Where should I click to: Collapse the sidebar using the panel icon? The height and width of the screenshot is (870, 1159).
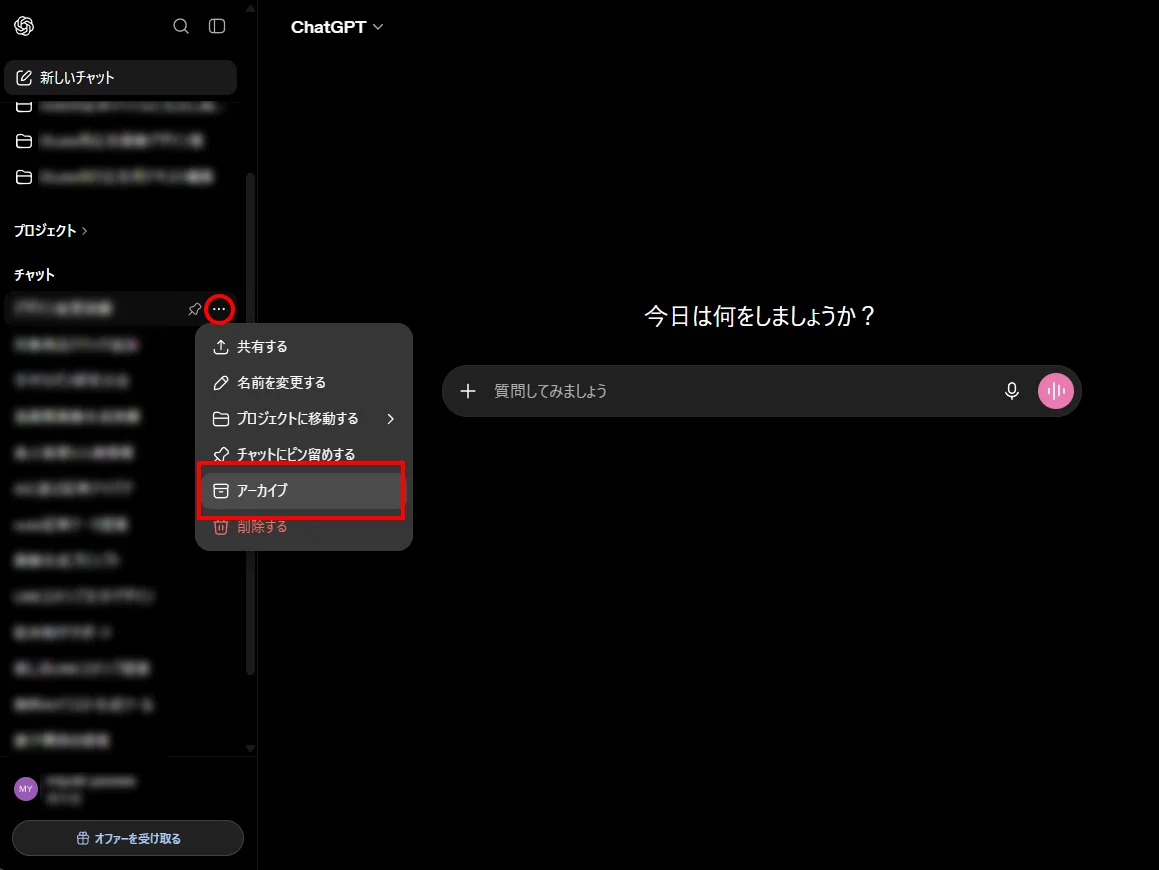(x=217, y=26)
